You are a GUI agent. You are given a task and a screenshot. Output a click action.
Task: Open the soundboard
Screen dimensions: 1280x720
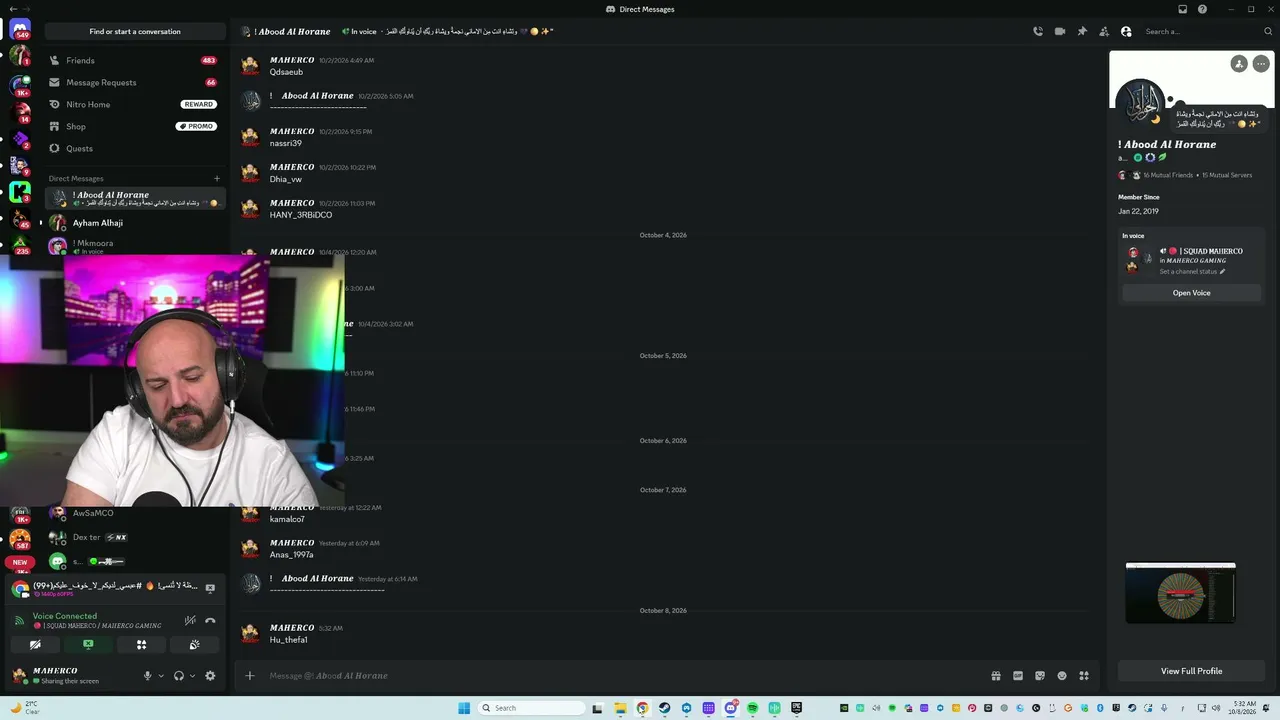[x=194, y=645]
